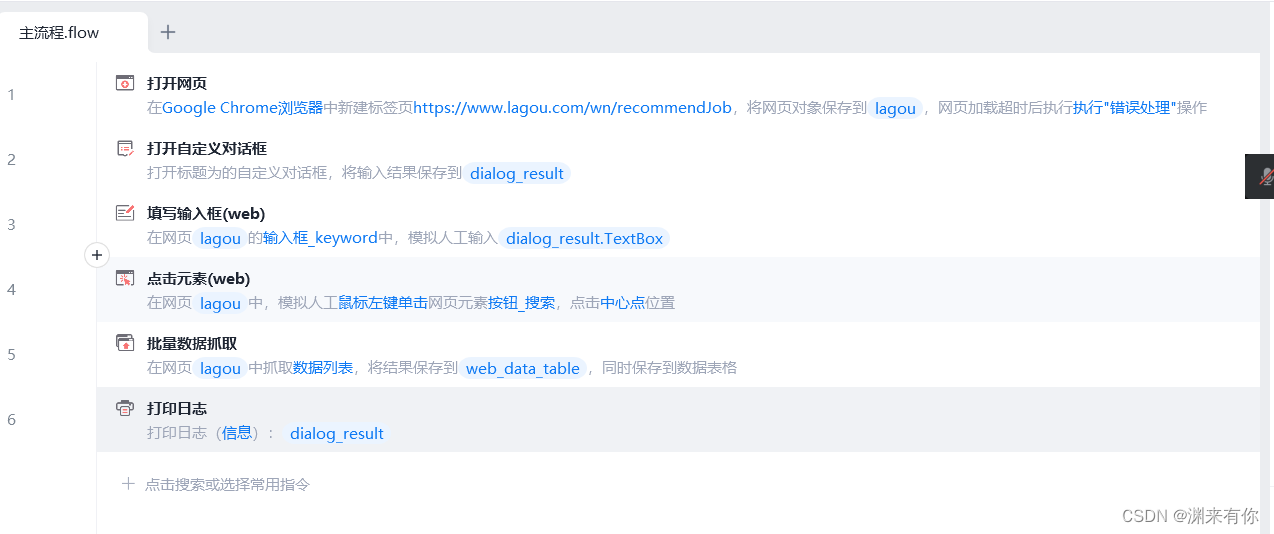The width and height of the screenshot is (1274, 534).
Task: Click the muted microphone icon at right edge
Action: [x=1265, y=177]
